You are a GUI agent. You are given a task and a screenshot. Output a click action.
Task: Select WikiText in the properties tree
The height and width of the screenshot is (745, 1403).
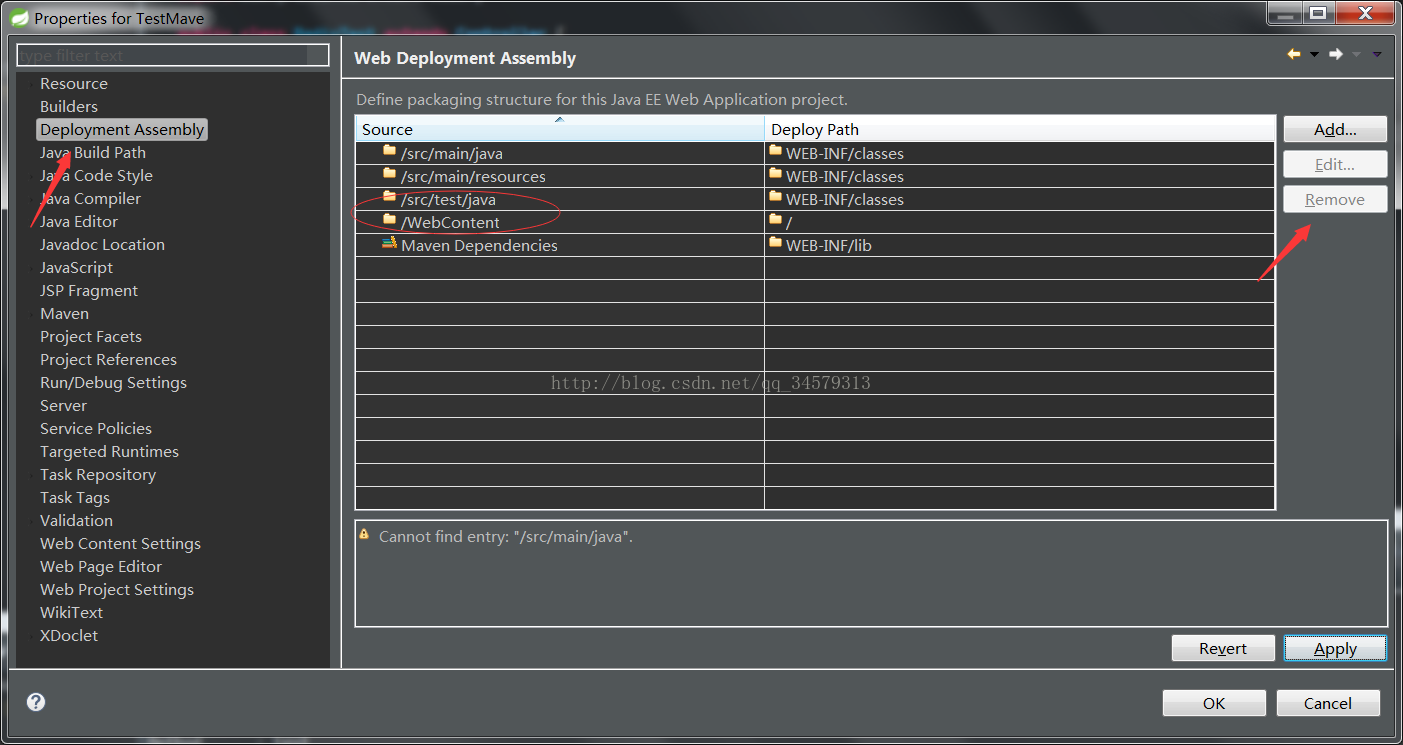pyautogui.click(x=71, y=613)
